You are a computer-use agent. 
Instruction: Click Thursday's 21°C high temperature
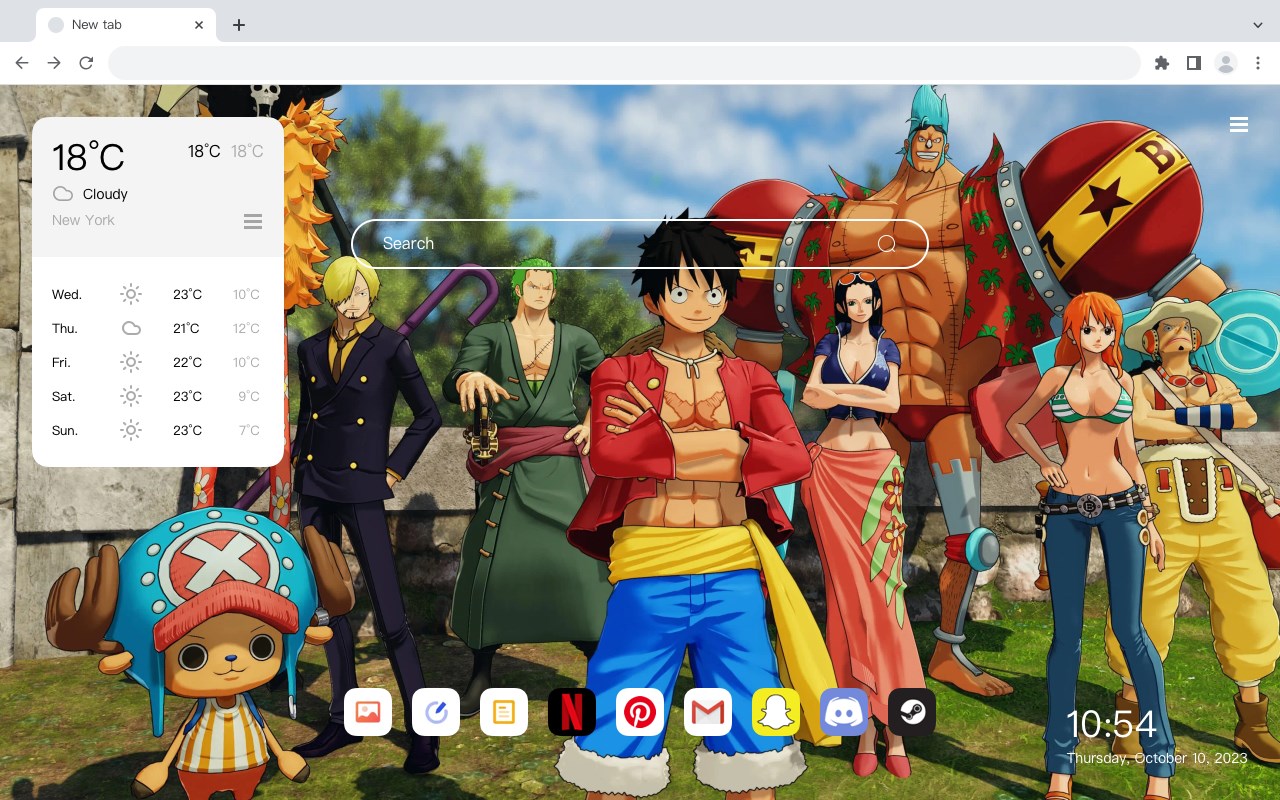186,329
